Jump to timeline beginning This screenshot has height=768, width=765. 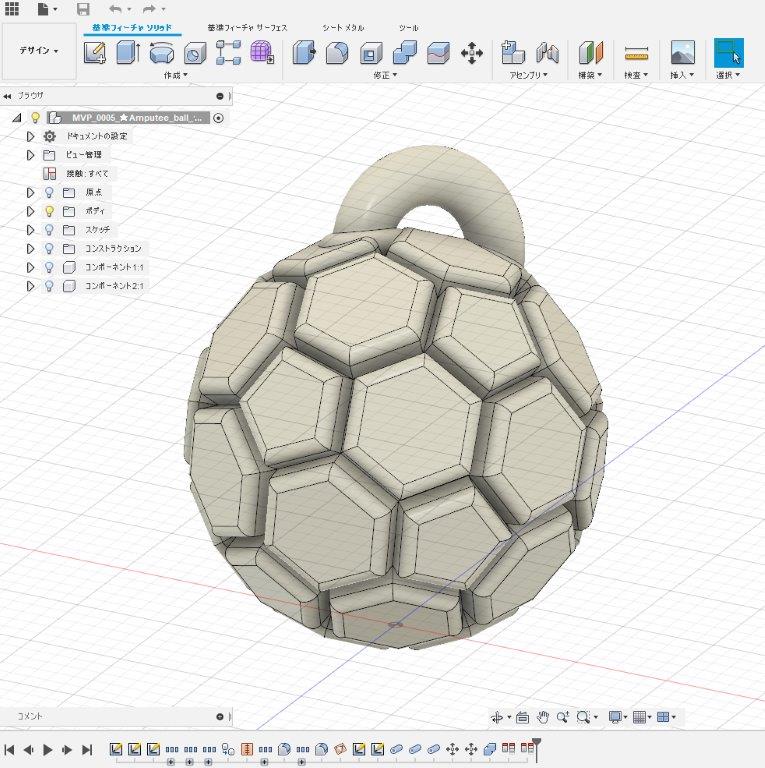coord(9,749)
